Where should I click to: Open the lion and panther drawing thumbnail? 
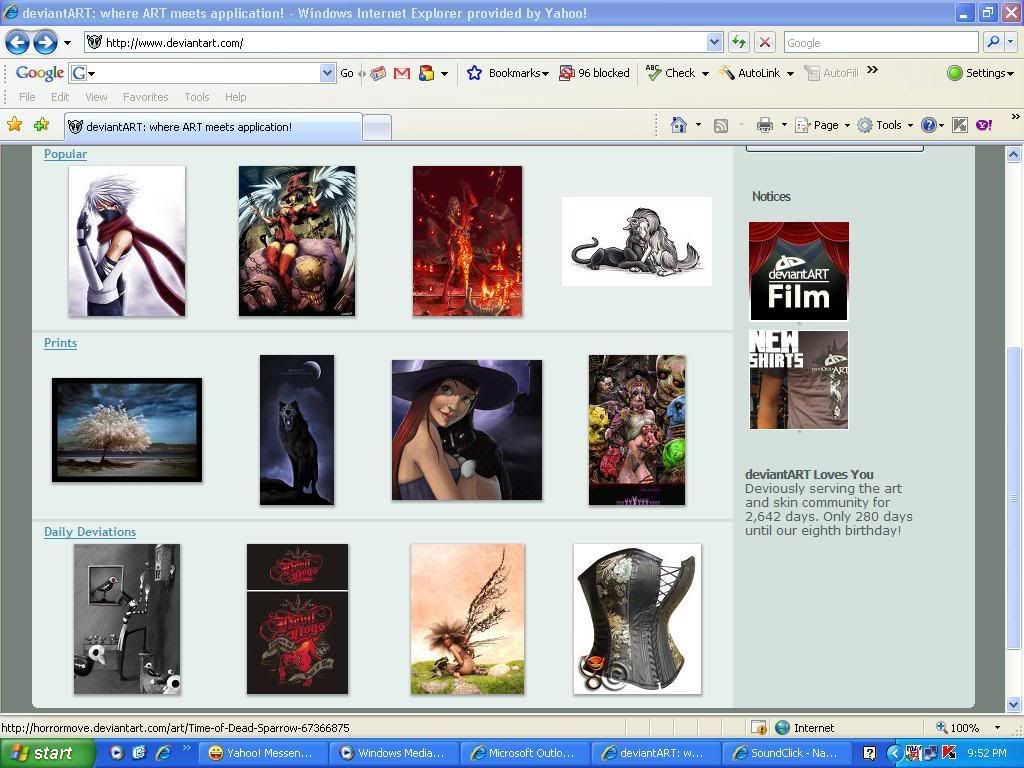pyautogui.click(x=637, y=241)
